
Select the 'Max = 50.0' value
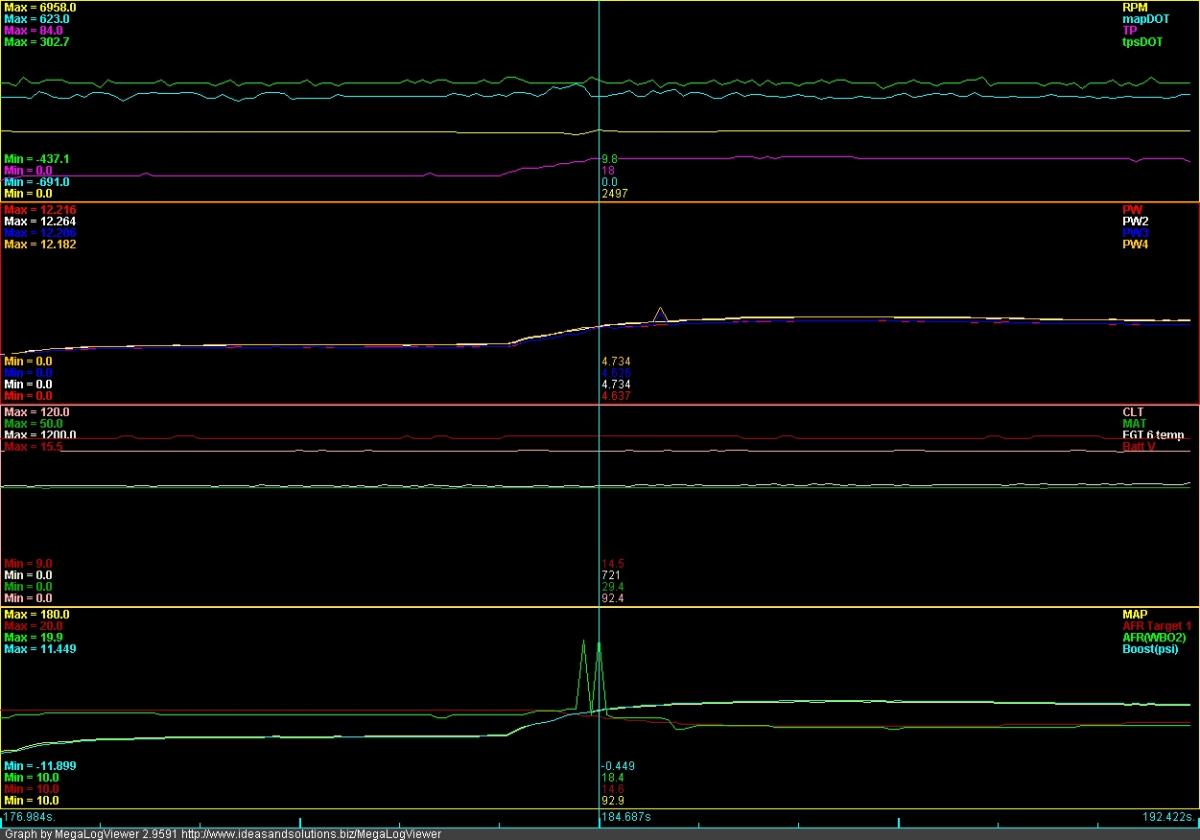[34, 424]
